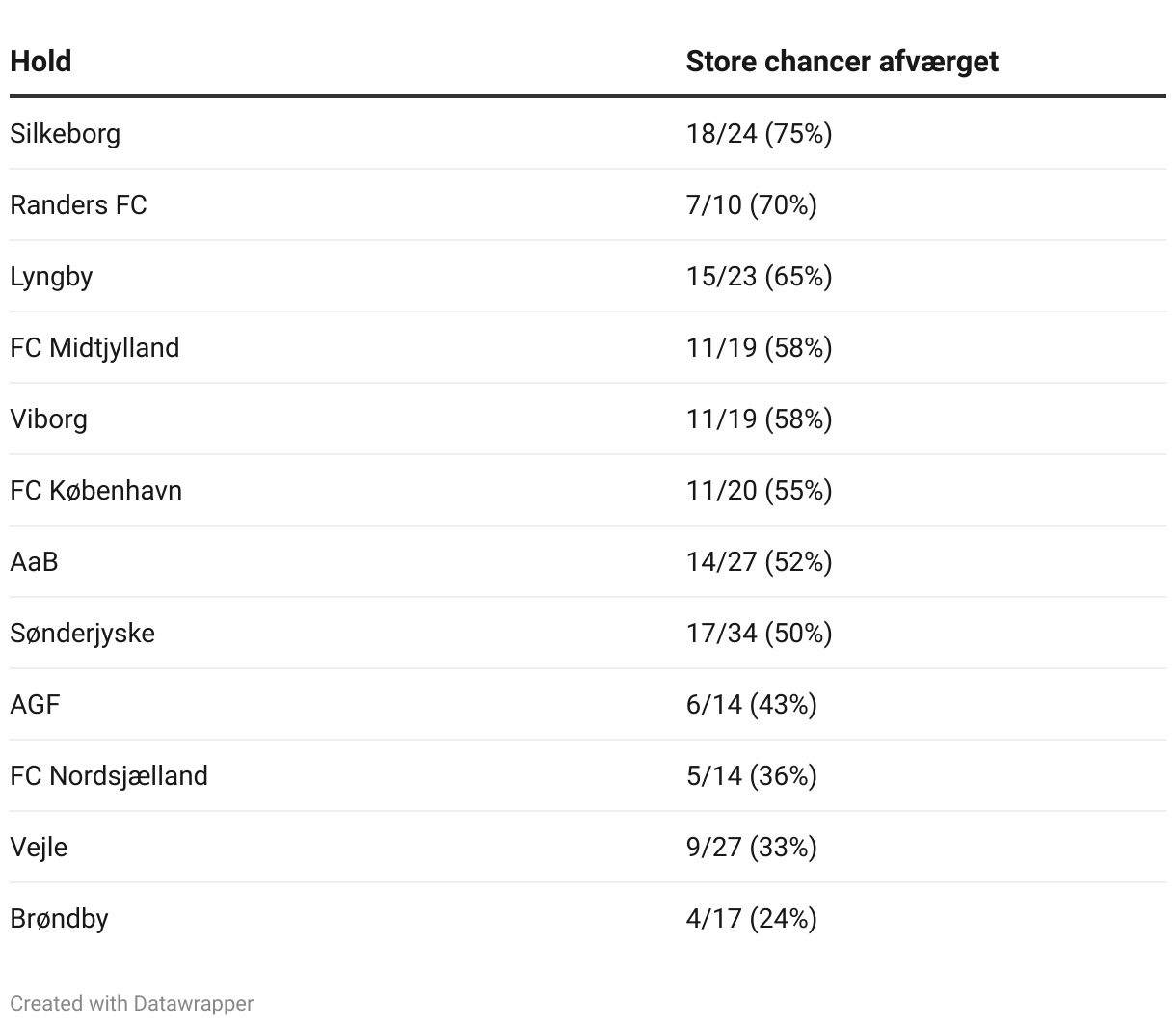Select the Vejle team row
This screenshot has width=1176, height=1026.
tap(39, 848)
